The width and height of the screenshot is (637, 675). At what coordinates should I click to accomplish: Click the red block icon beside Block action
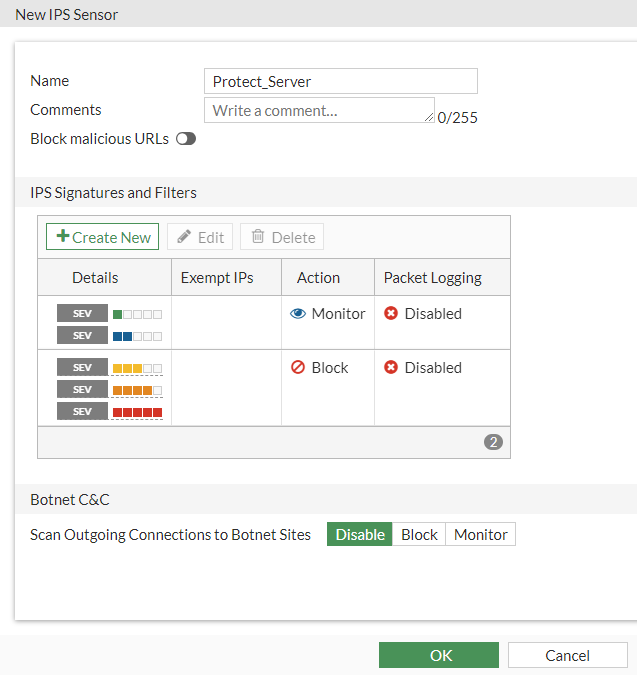point(298,367)
